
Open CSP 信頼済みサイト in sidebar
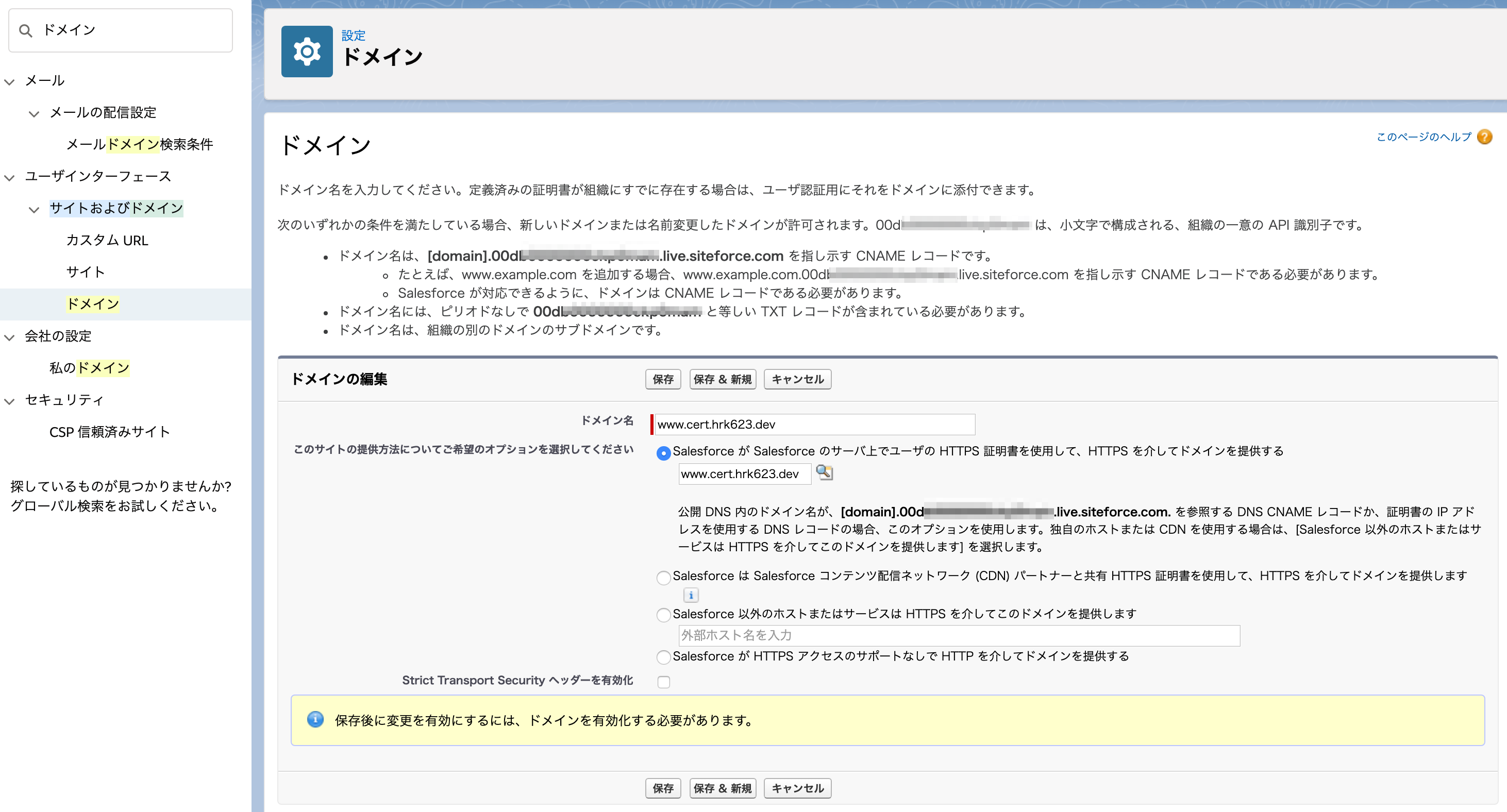tap(109, 432)
